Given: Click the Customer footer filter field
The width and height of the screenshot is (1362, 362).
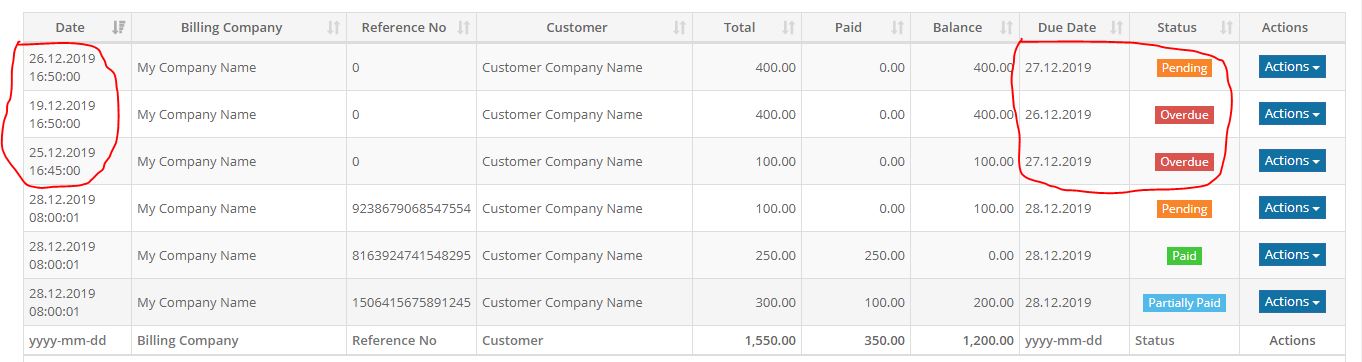Looking at the screenshot, I should click(584, 341).
